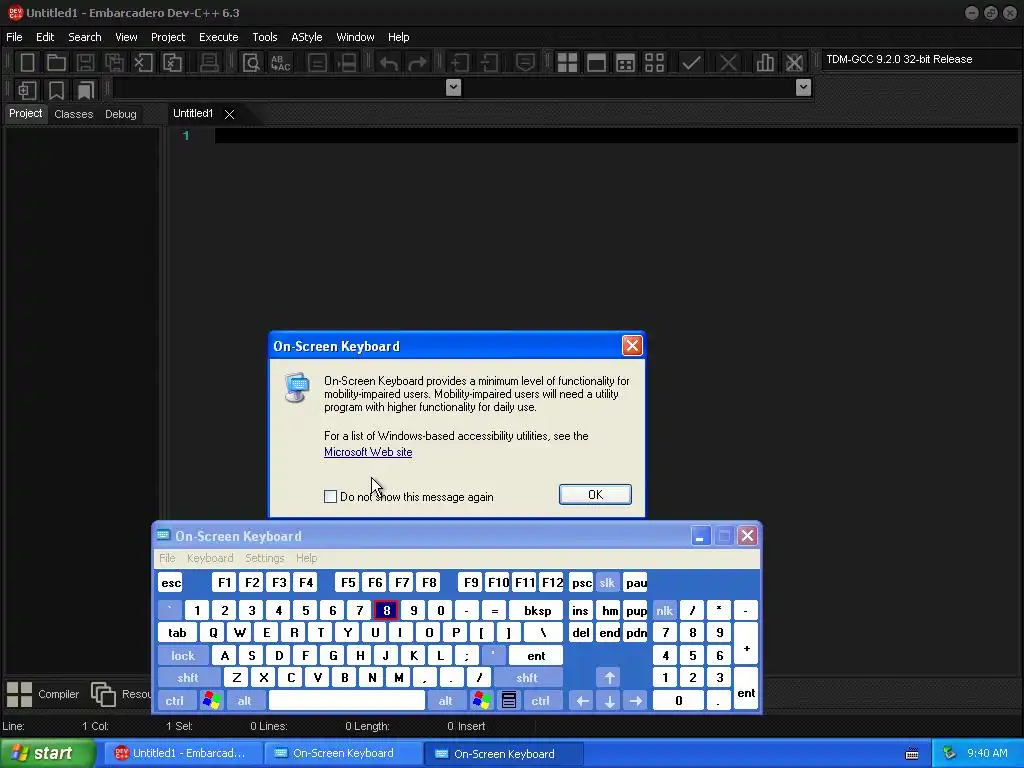
Task: Click the Rebuild All toolbar icon
Action: pyautogui.click(x=654, y=63)
